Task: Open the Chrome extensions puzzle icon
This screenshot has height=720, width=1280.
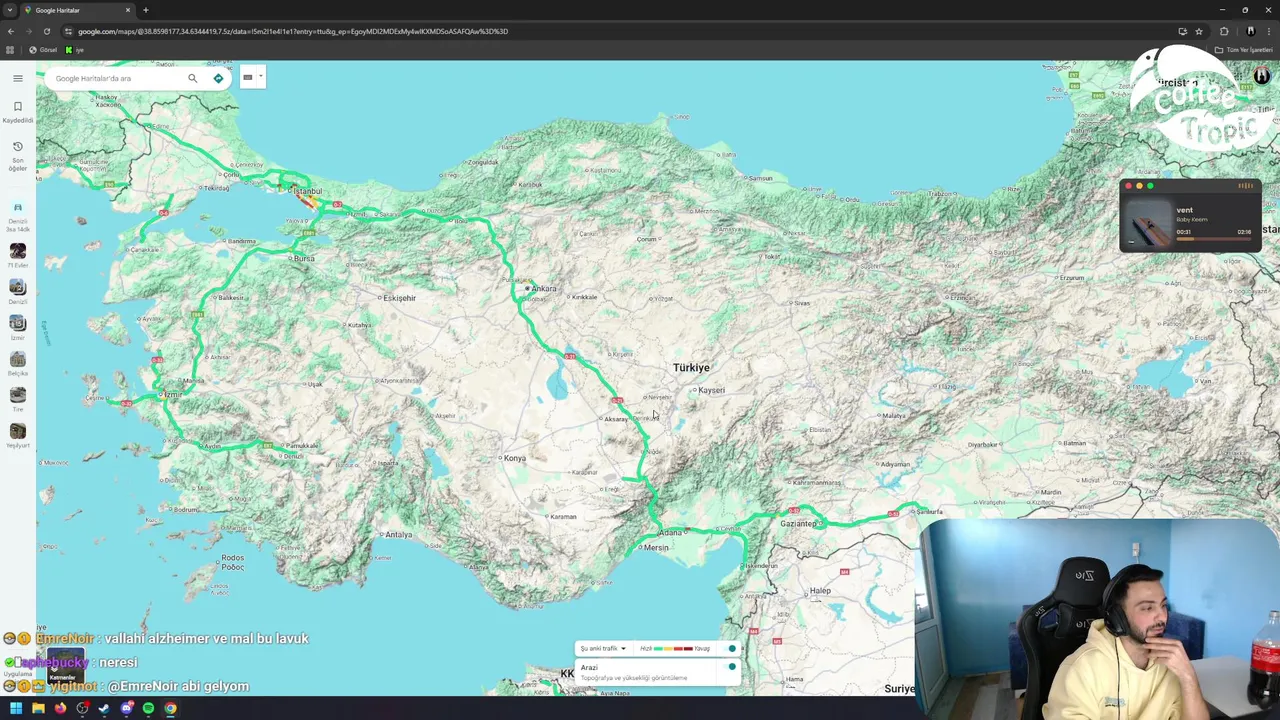Action: coord(1224,31)
